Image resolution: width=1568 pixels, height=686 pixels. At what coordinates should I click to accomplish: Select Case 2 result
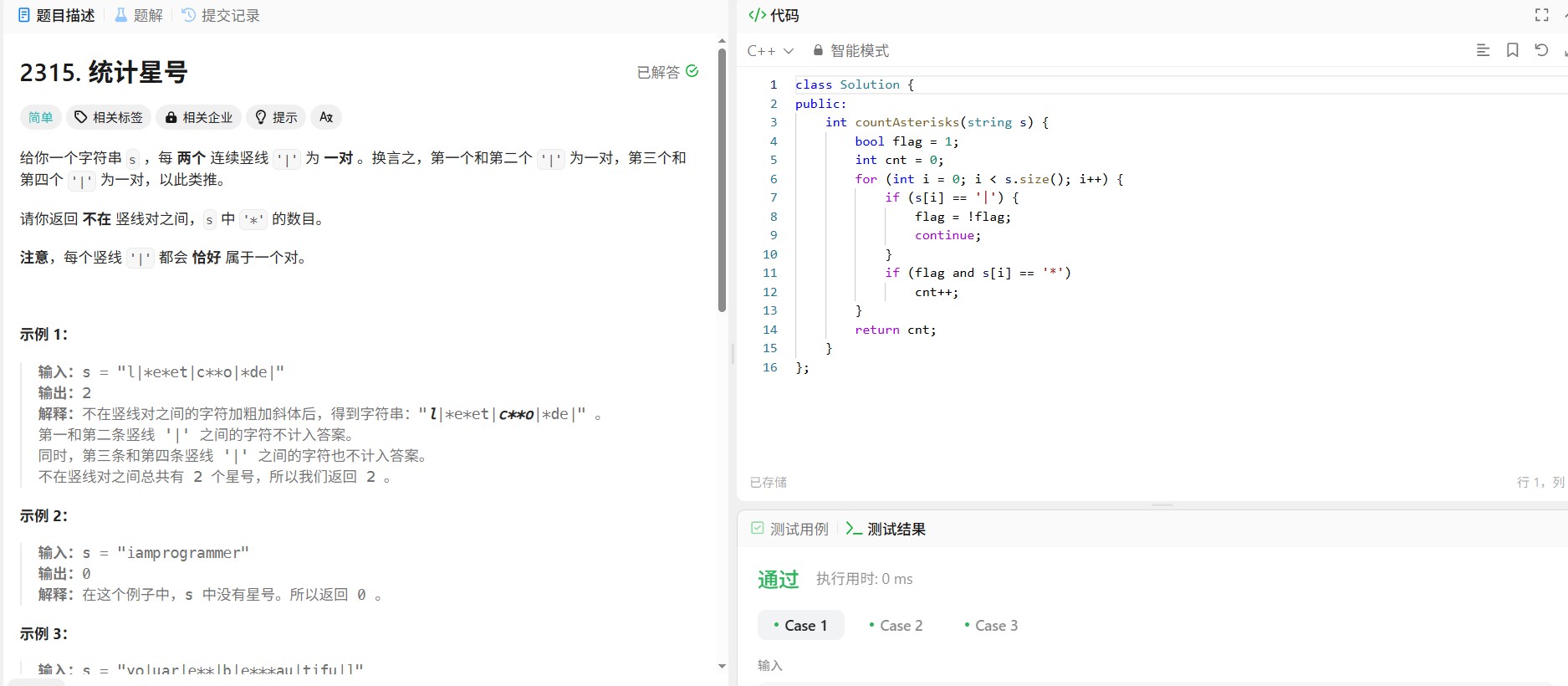tap(896, 626)
